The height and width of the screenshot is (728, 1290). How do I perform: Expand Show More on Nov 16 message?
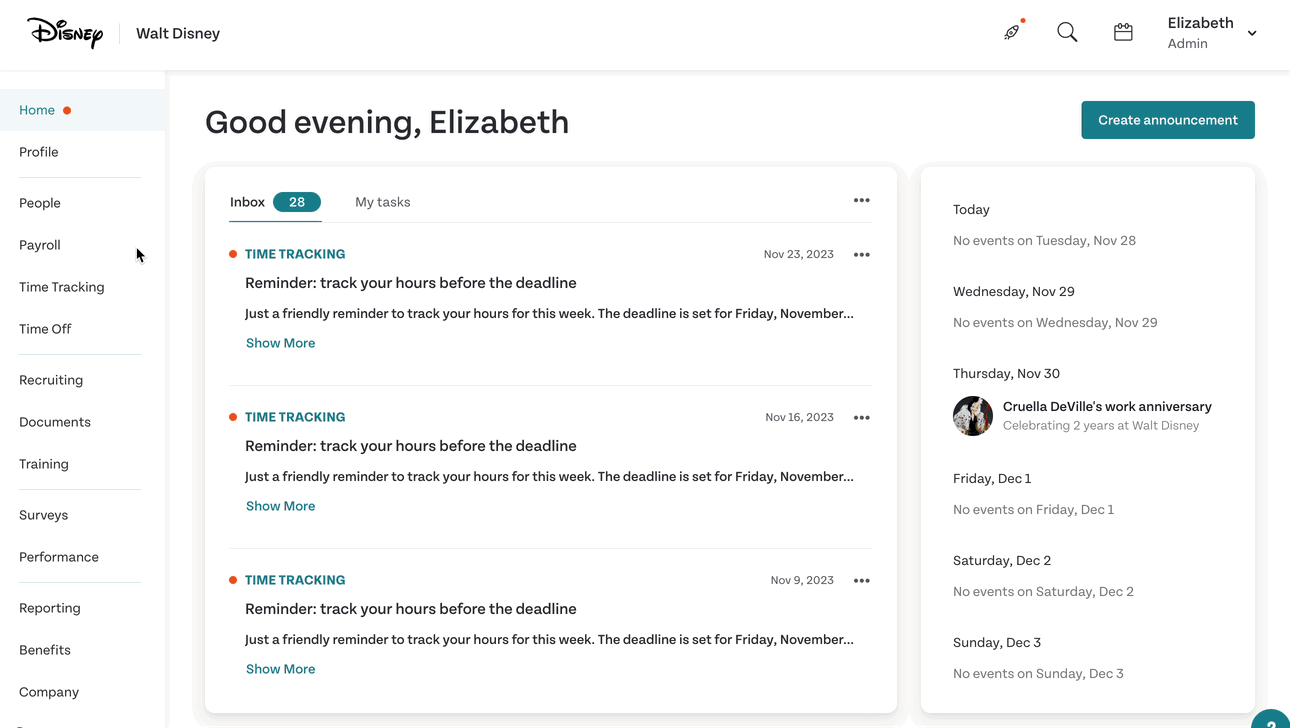pyautogui.click(x=280, y=506)
